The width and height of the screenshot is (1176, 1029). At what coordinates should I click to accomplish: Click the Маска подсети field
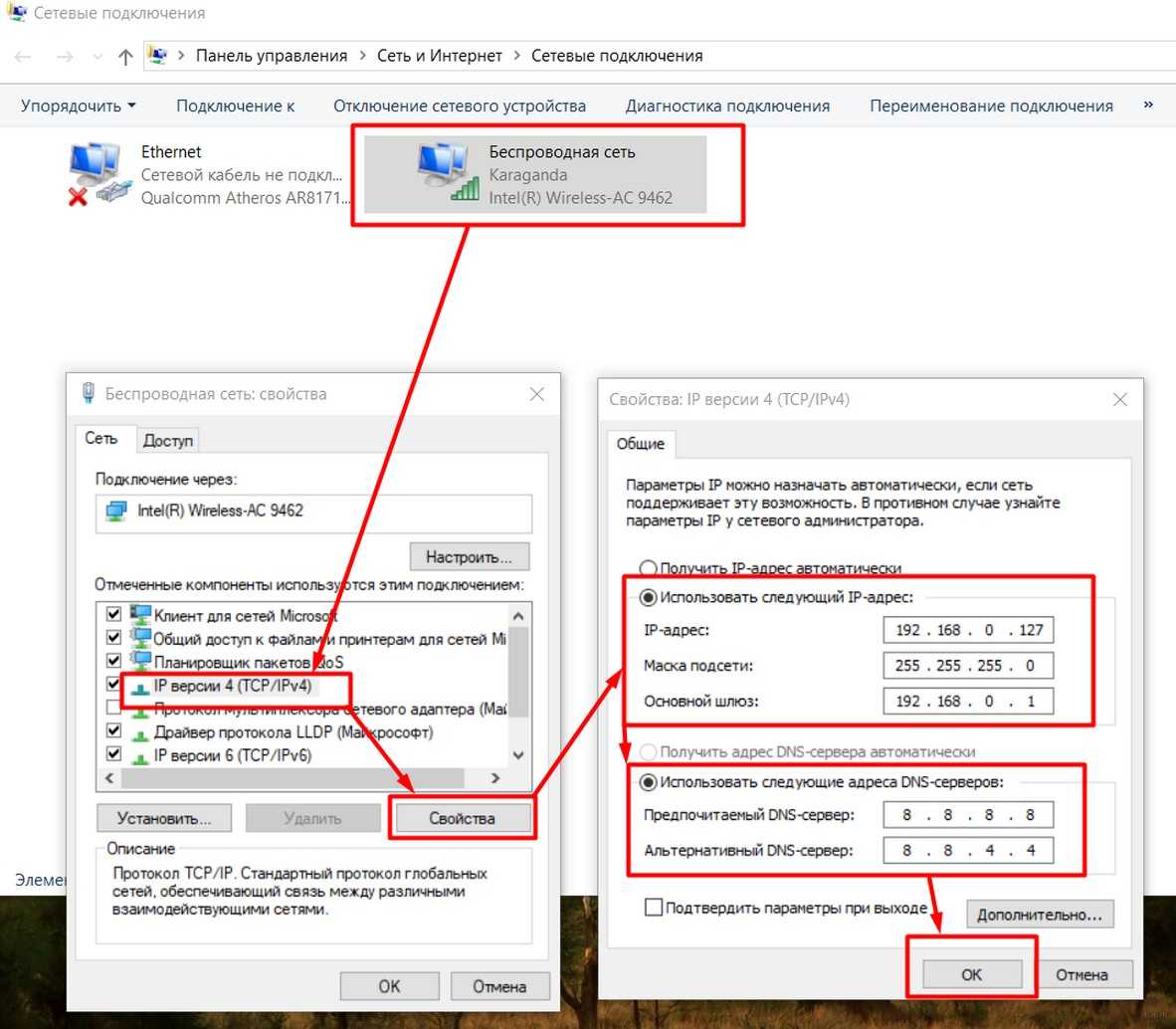coord(968,665)
